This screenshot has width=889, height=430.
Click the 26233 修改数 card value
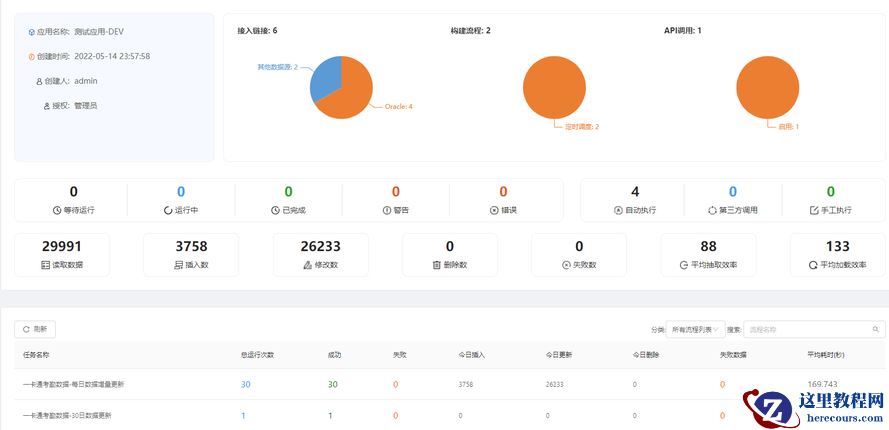pyautogui.click(x=320, y=247)
